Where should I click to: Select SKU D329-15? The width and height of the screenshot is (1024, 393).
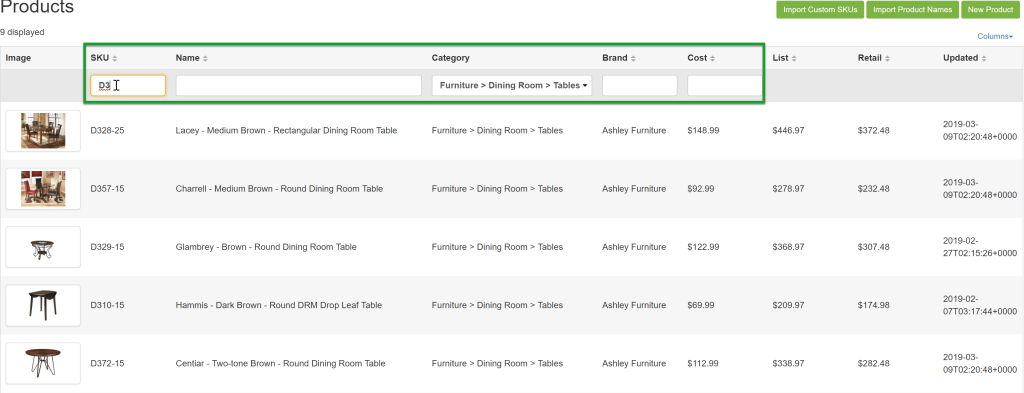pyautogui.click(x=107, y=247)
